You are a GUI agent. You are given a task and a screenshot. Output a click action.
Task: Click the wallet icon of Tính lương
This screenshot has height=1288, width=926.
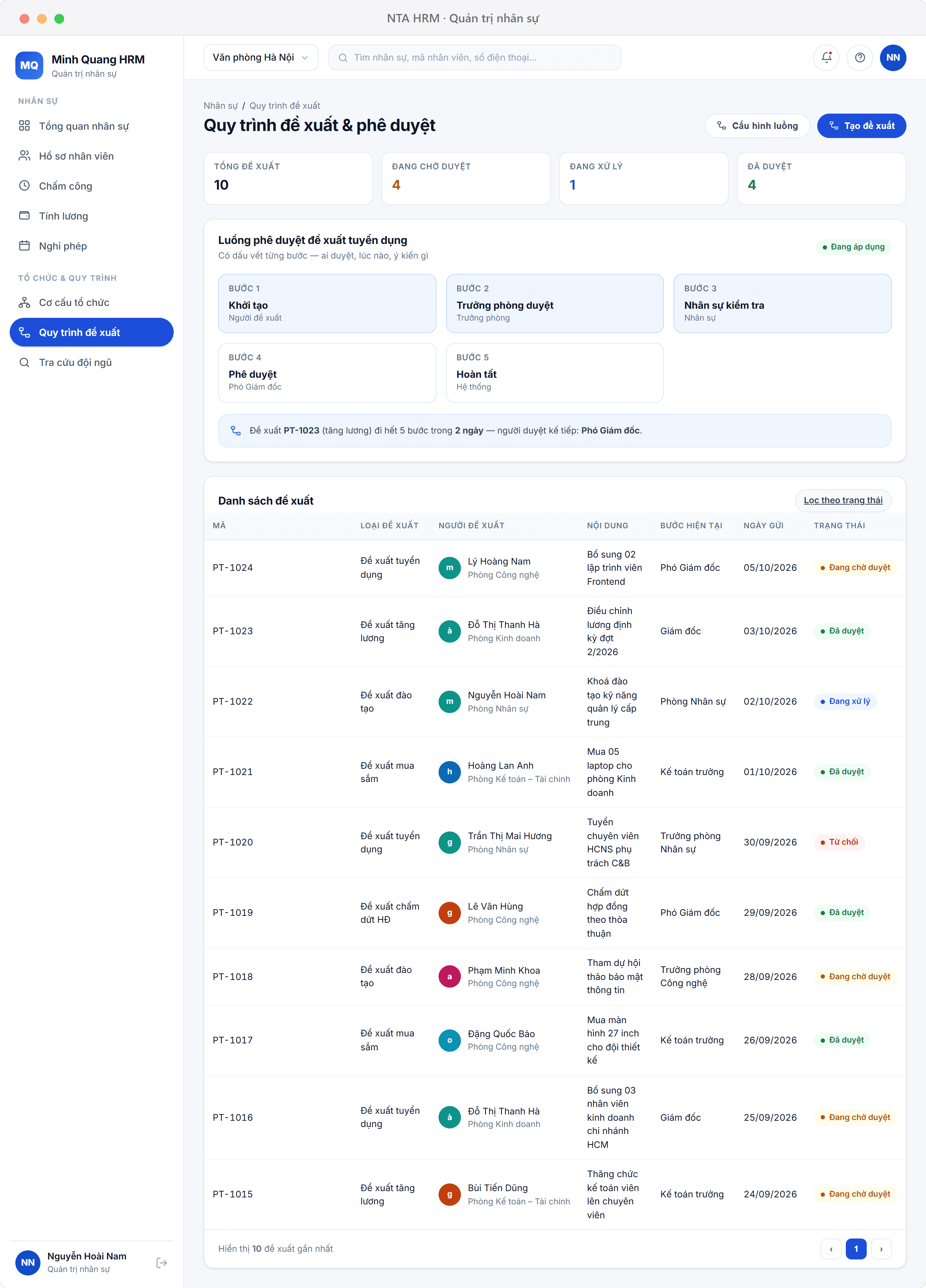(24, 216)
